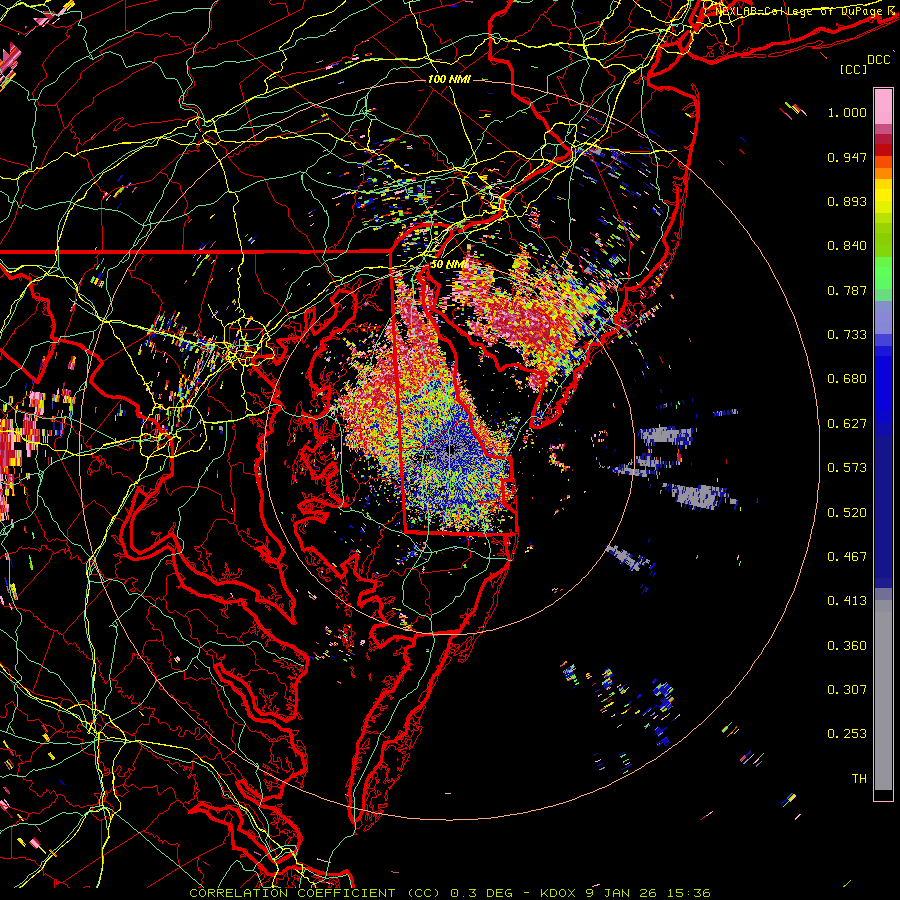Screen dimensions: 900x900
Task: Click the 50 NMI range ring label
Action: (448, 265)
